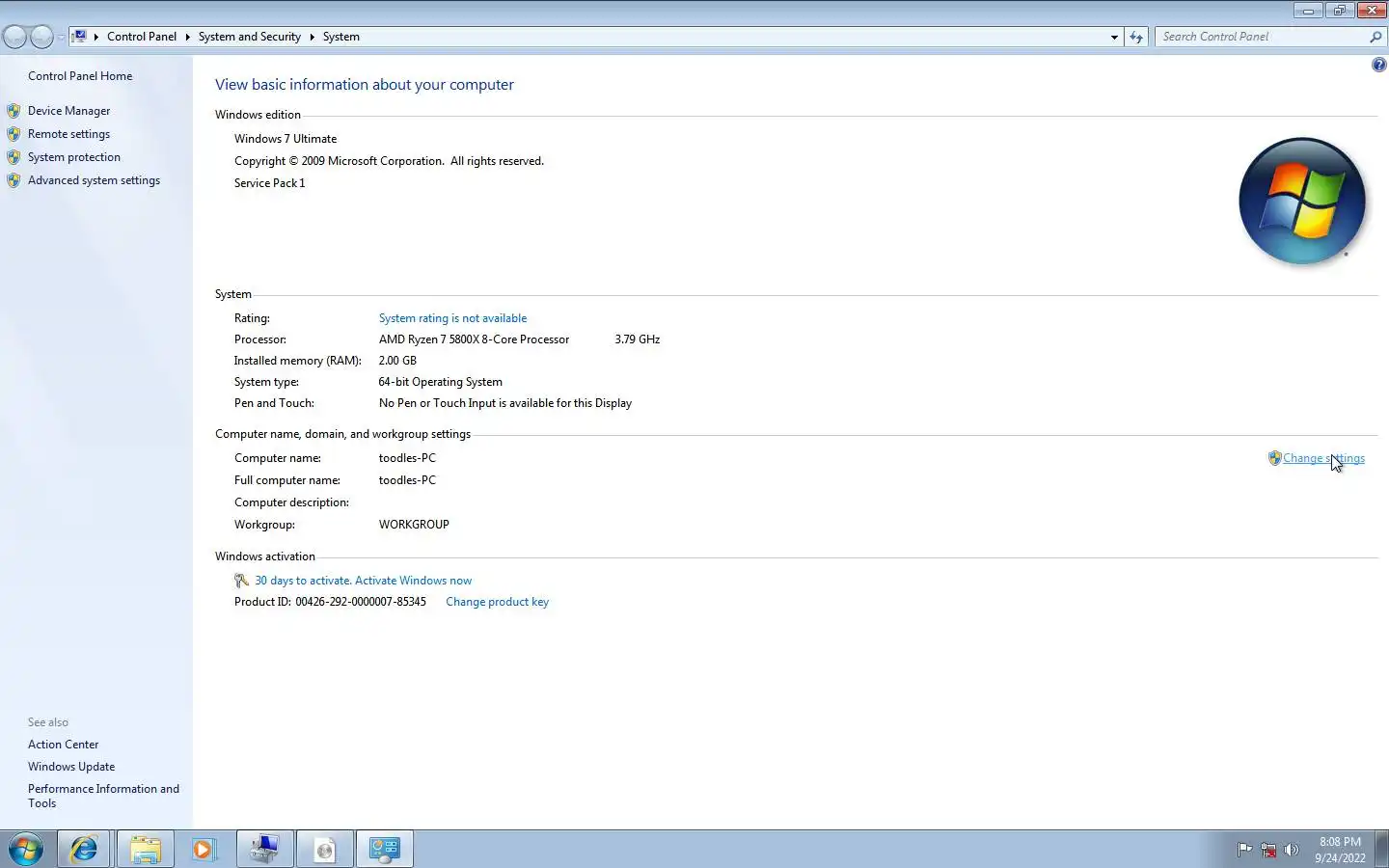Open Performance Information and Tools
Viewport: 1389px width, 868px height.
(x=103, y=796)
